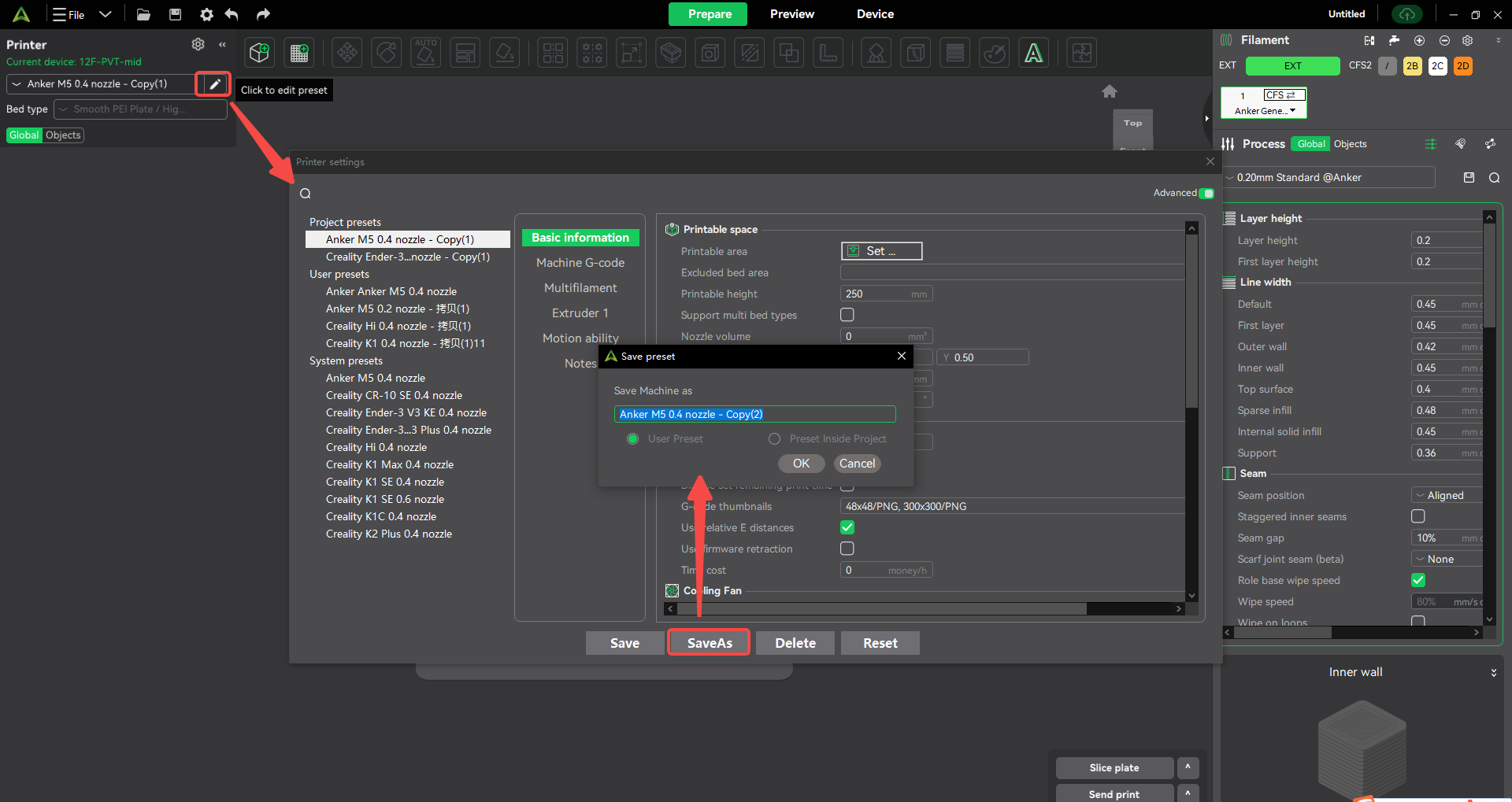This screenshot has height=802, width=1512.
Task: Click the Text emboss A tool
Action: coord(1034,53)
